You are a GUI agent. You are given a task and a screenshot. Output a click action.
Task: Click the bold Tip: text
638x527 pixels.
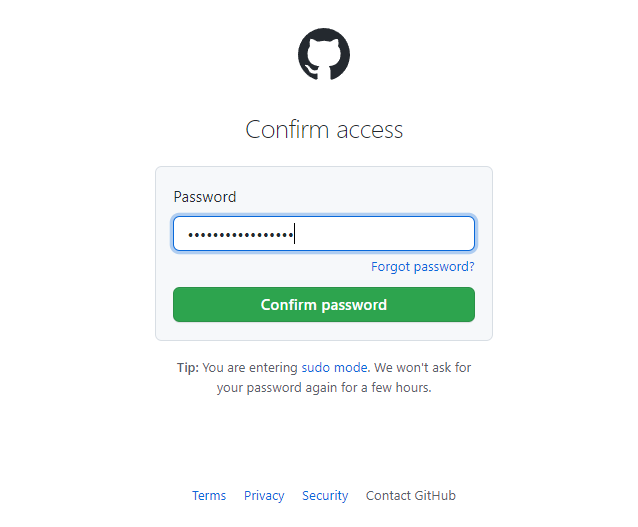[x=188, y=367]
